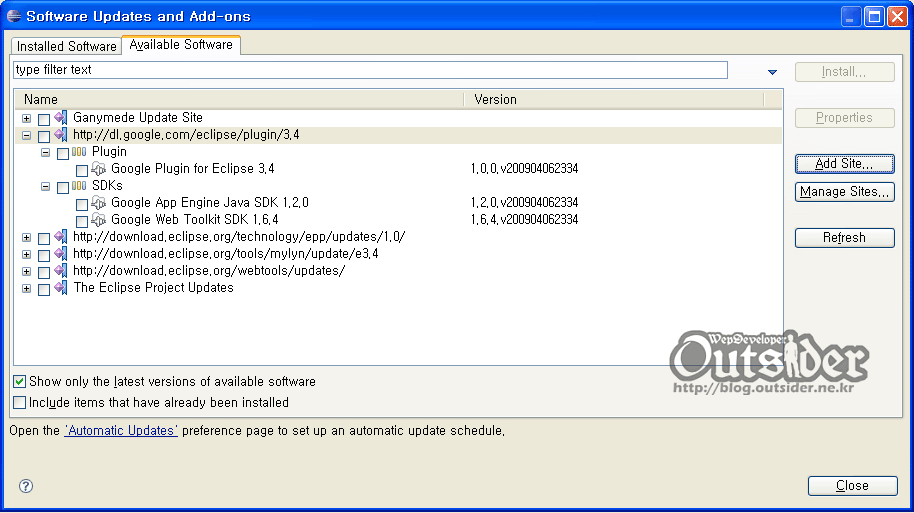The width and height of the screenshot is (914, 513).
Task: Click the webtools updates site icon
Action: (61, 270)
